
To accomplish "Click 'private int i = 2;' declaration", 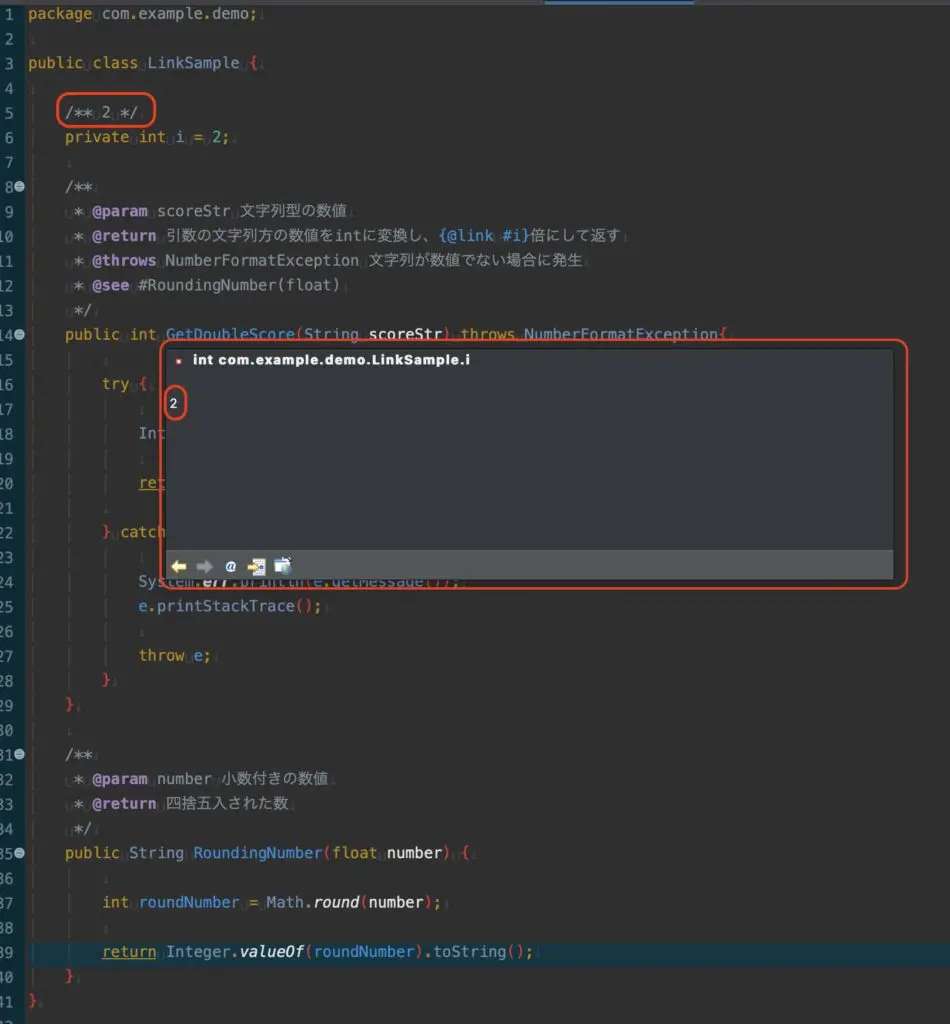I will (x=147, y=137).
